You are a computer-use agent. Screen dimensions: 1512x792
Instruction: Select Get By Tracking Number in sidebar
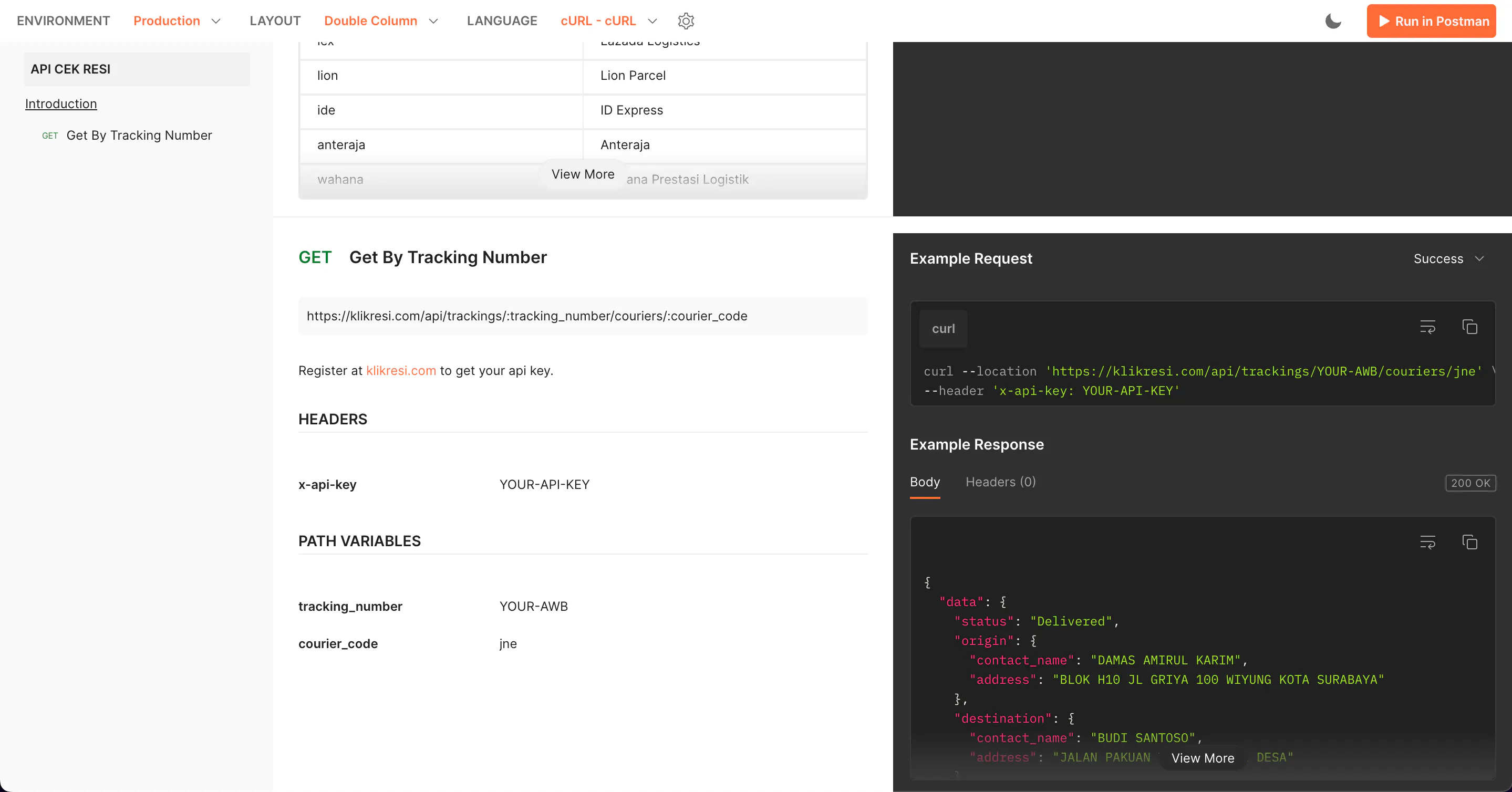139,136
